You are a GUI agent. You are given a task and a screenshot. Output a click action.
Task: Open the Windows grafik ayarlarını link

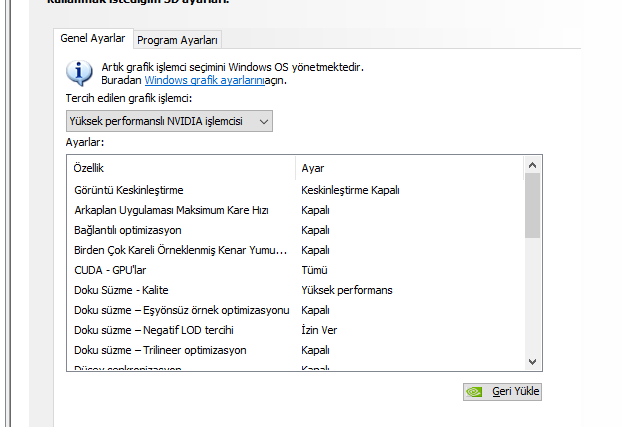205,80
